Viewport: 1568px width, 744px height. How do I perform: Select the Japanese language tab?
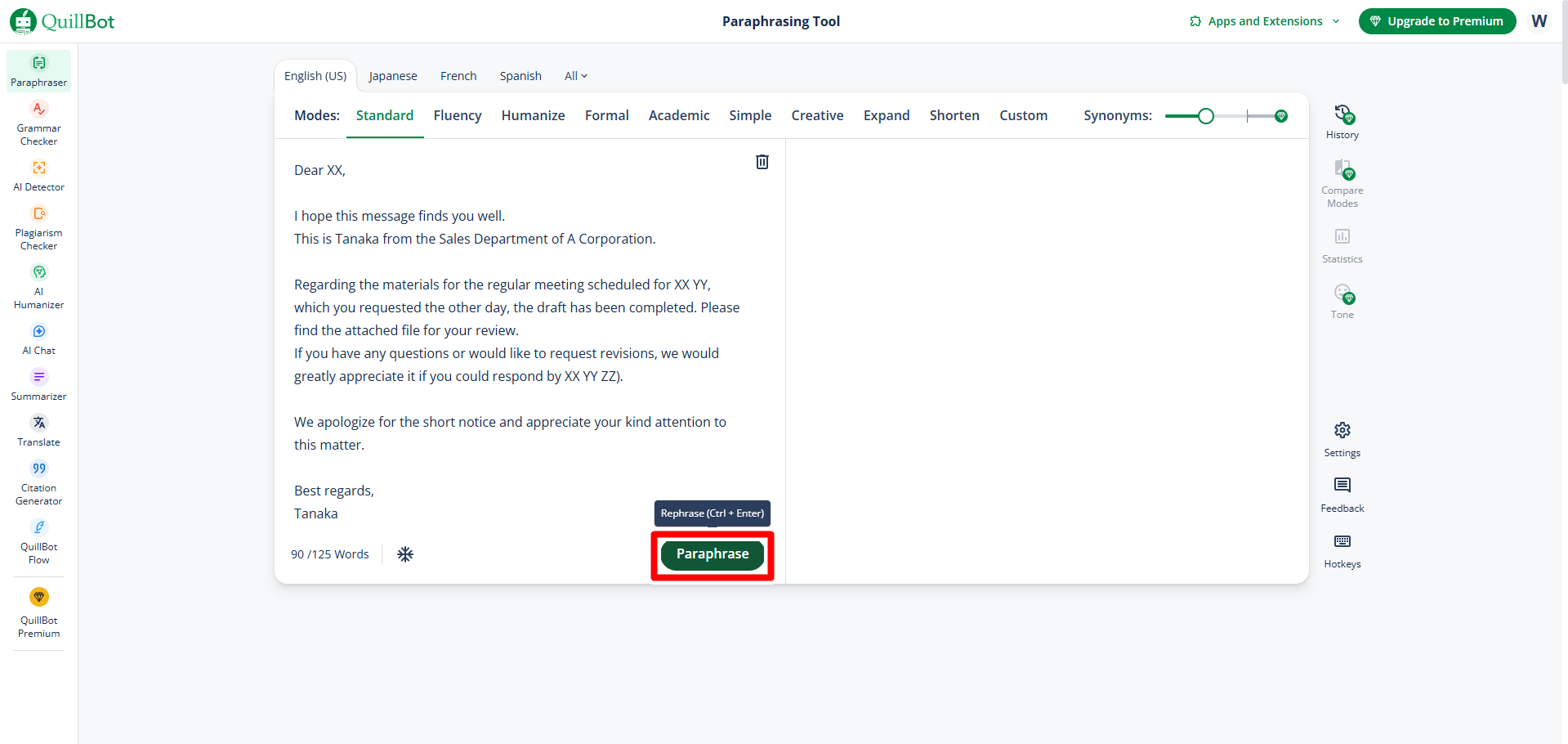click(393, 76)
